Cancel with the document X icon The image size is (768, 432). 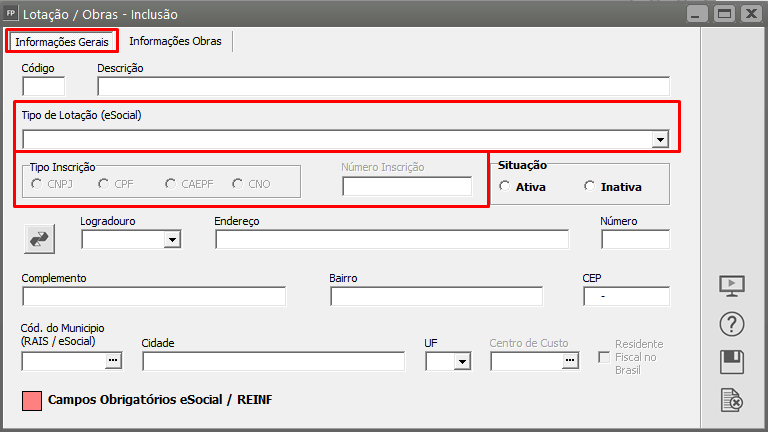(x=732, y=400)
